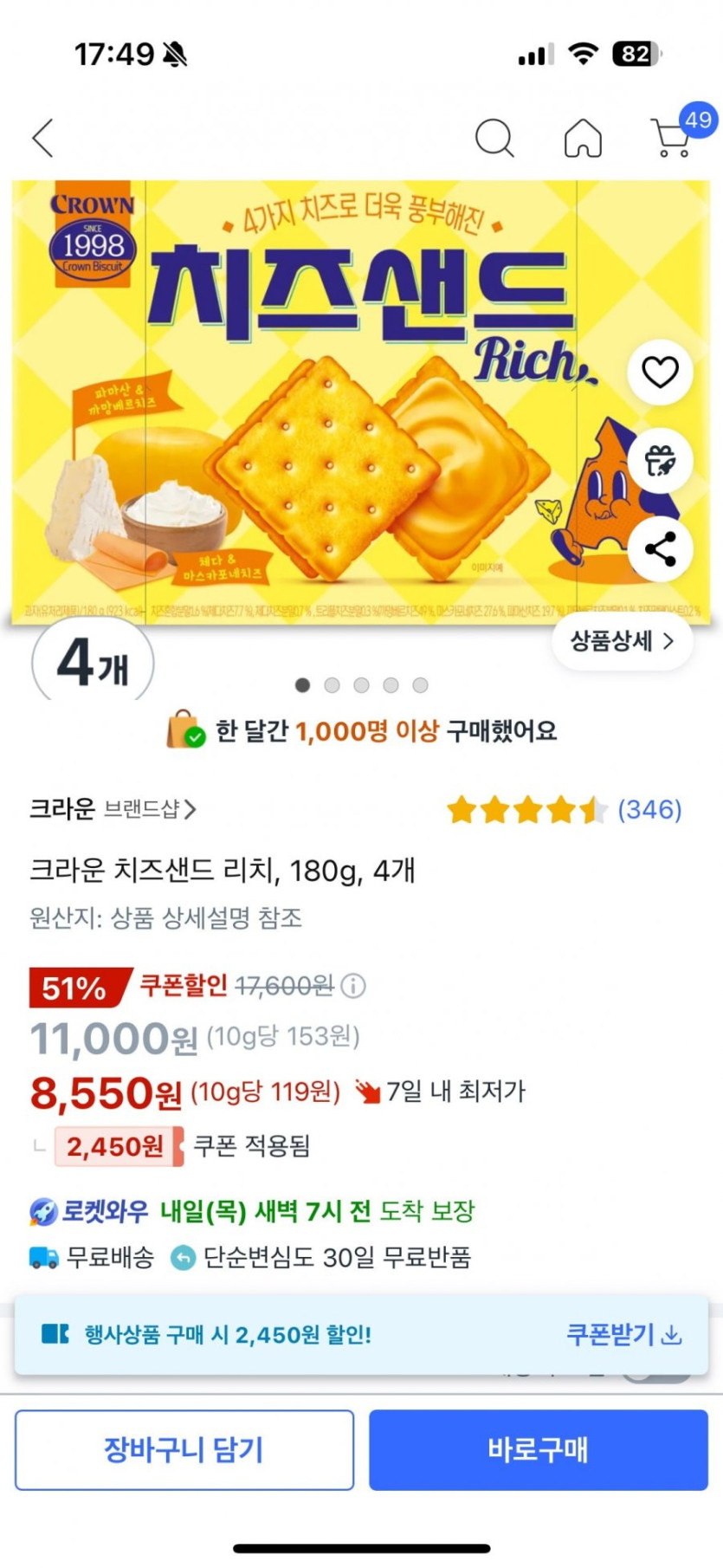Tap the gift icon button
Viewport: 723px width, 1568px height.
click(660, 461)
